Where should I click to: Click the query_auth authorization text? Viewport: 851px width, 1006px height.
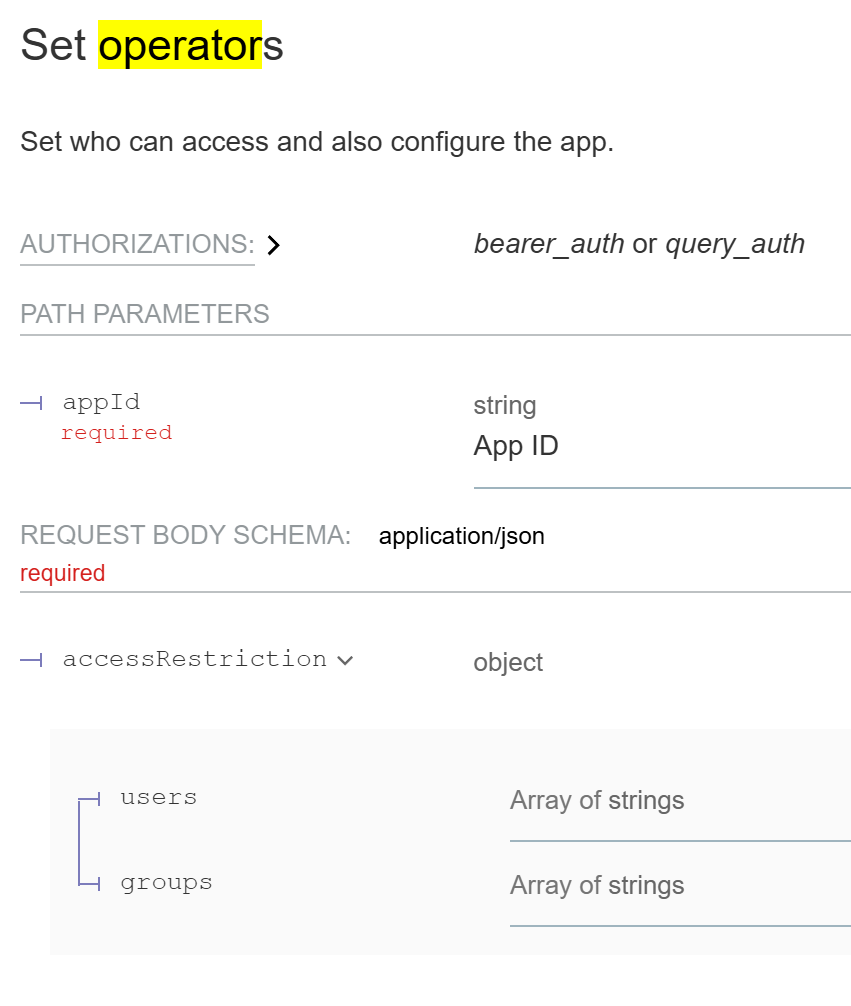(x=735, y=244)
